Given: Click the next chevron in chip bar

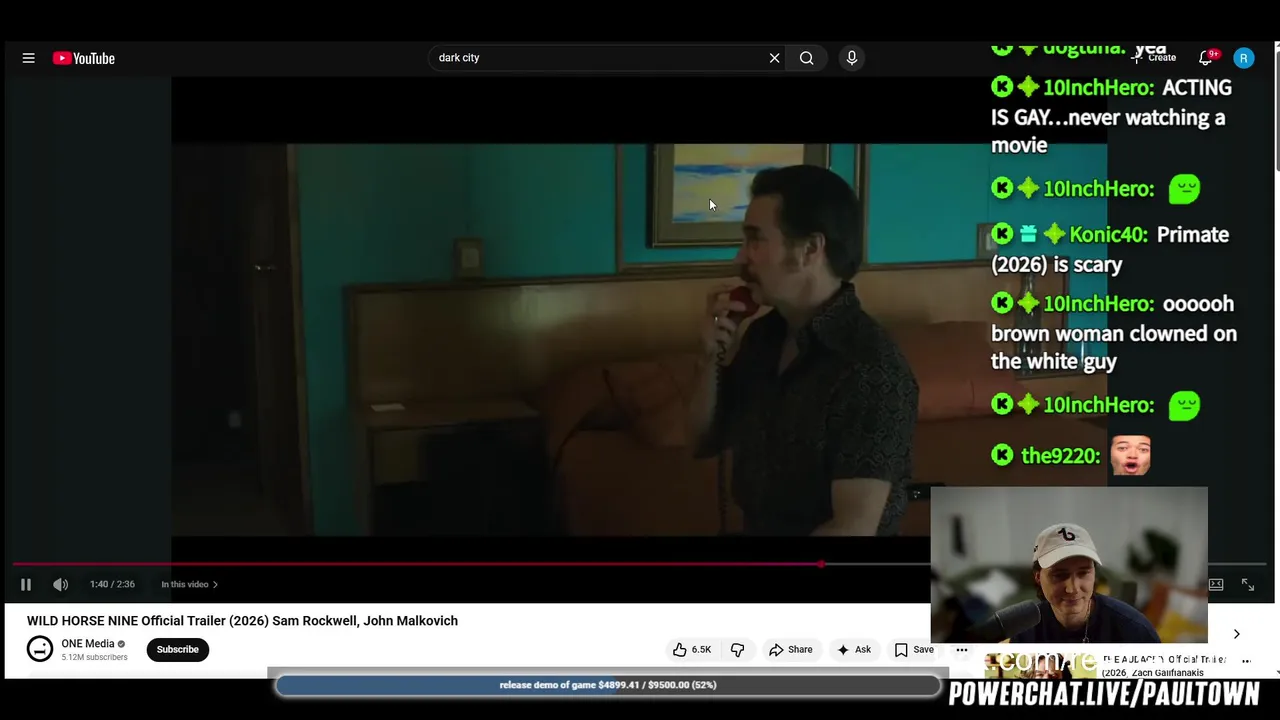Looking at the screenshot, I should (x=1236, y=634).
